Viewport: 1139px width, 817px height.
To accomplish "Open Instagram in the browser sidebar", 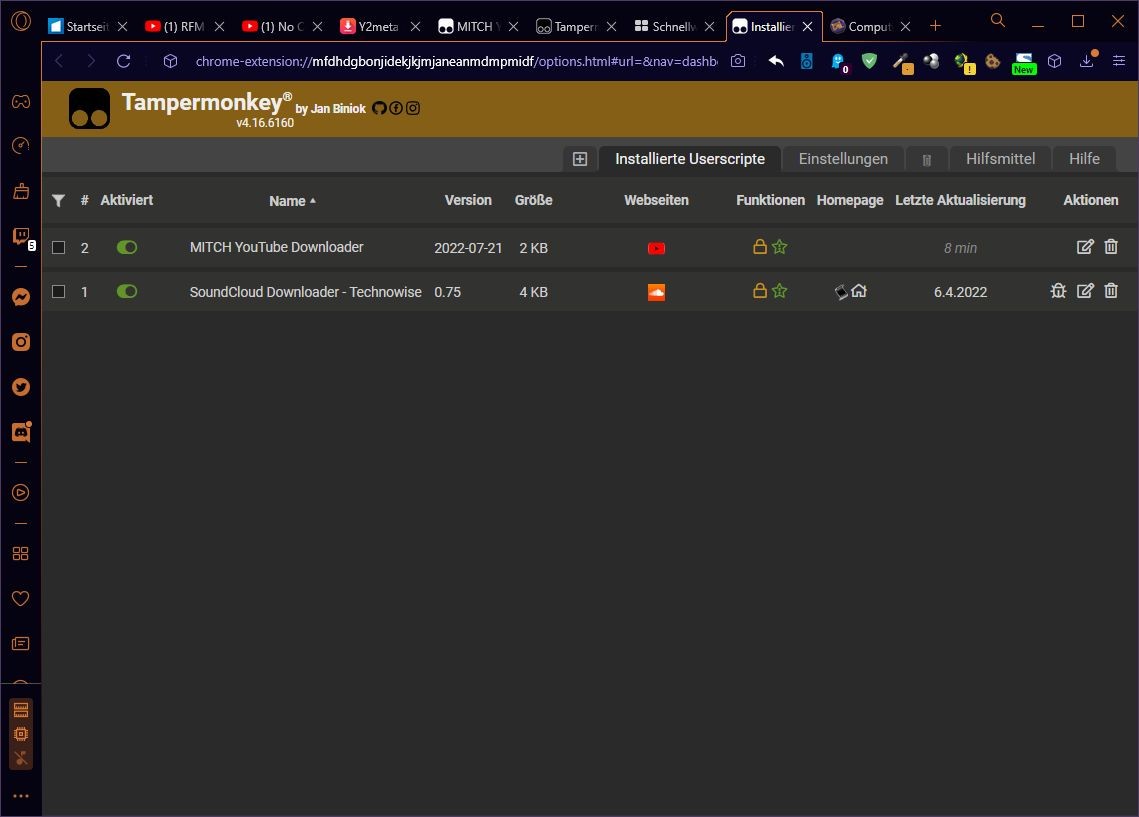I will click(x=21, y=342).
